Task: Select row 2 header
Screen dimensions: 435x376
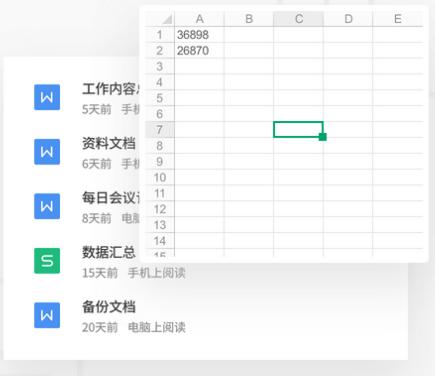Action: pos(160,50)
